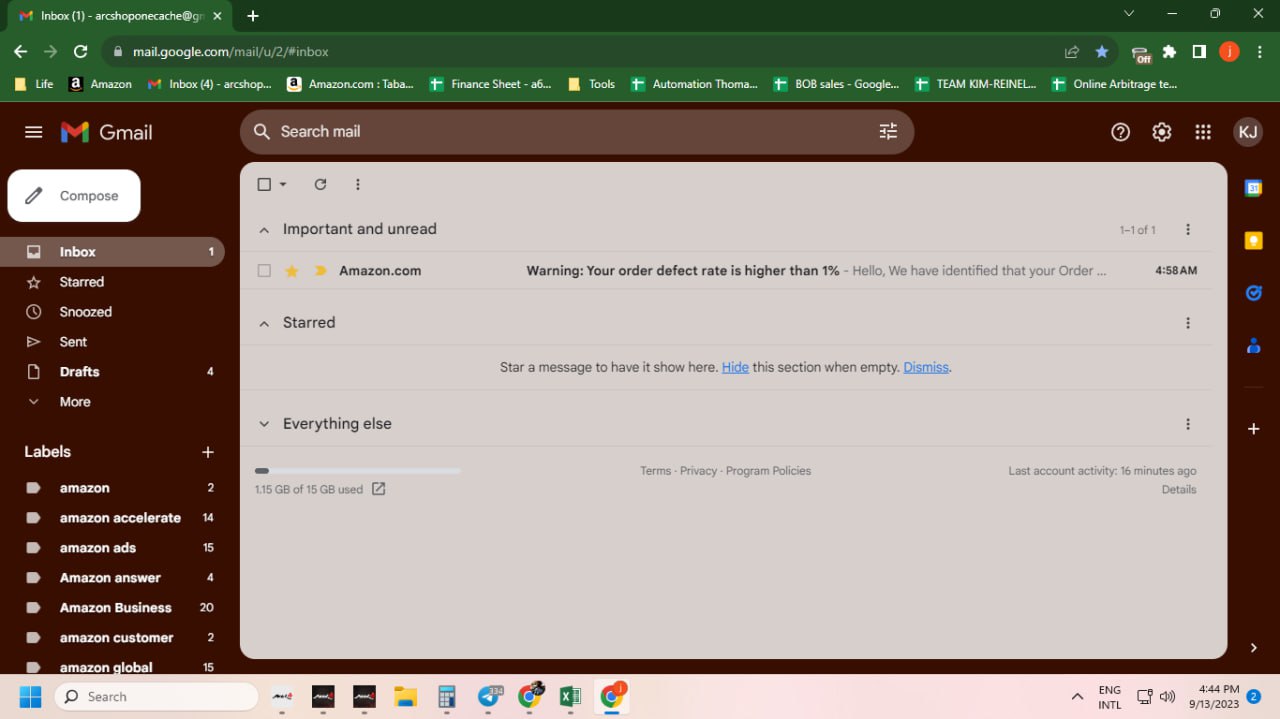Open the Drafts folder
1280x719 pixels.
tap(112, 372)
